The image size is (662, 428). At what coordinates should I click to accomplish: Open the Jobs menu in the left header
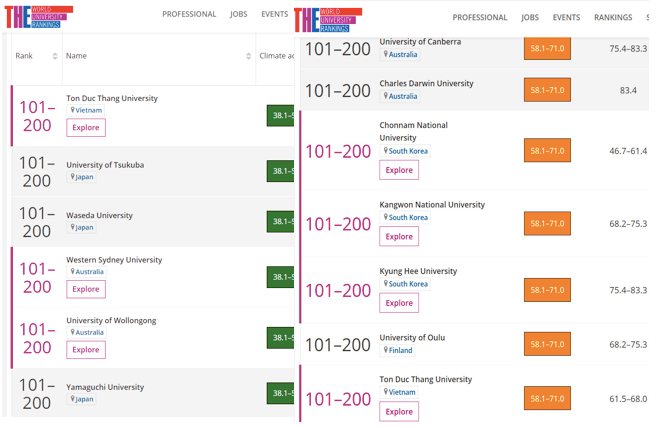[x=238, y=14]
